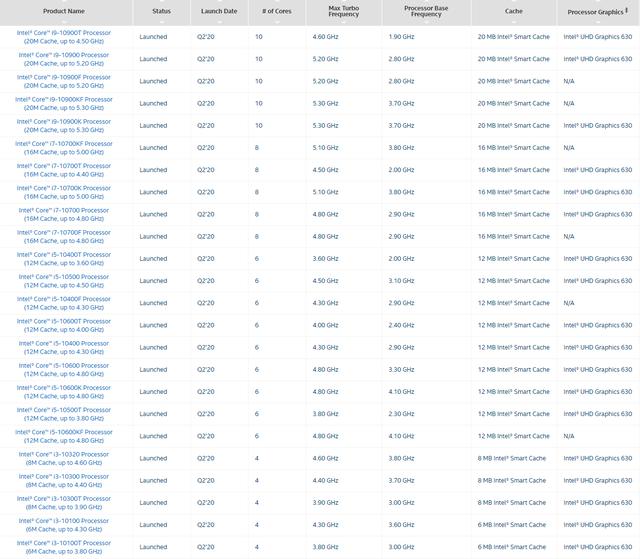The width and height of the screenshot is (640, 559).
Task: Open Intel Core i7-10700T Processor link
Action: pos(64,170)
